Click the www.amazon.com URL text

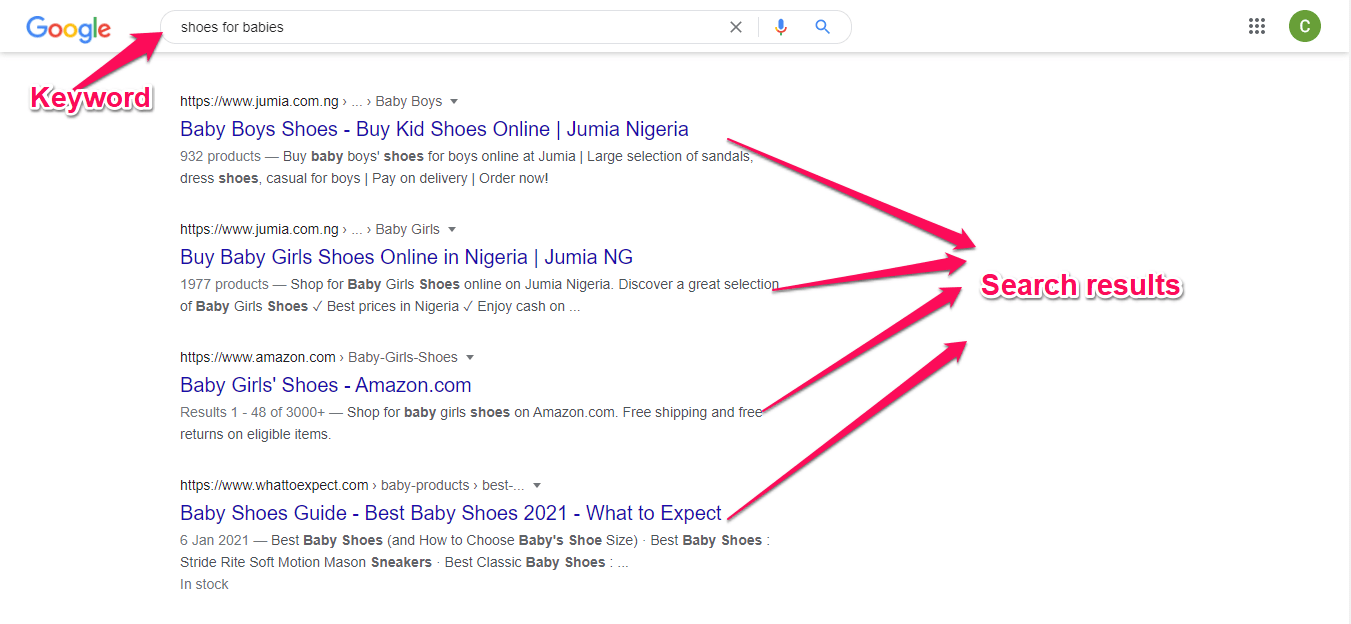257,357
